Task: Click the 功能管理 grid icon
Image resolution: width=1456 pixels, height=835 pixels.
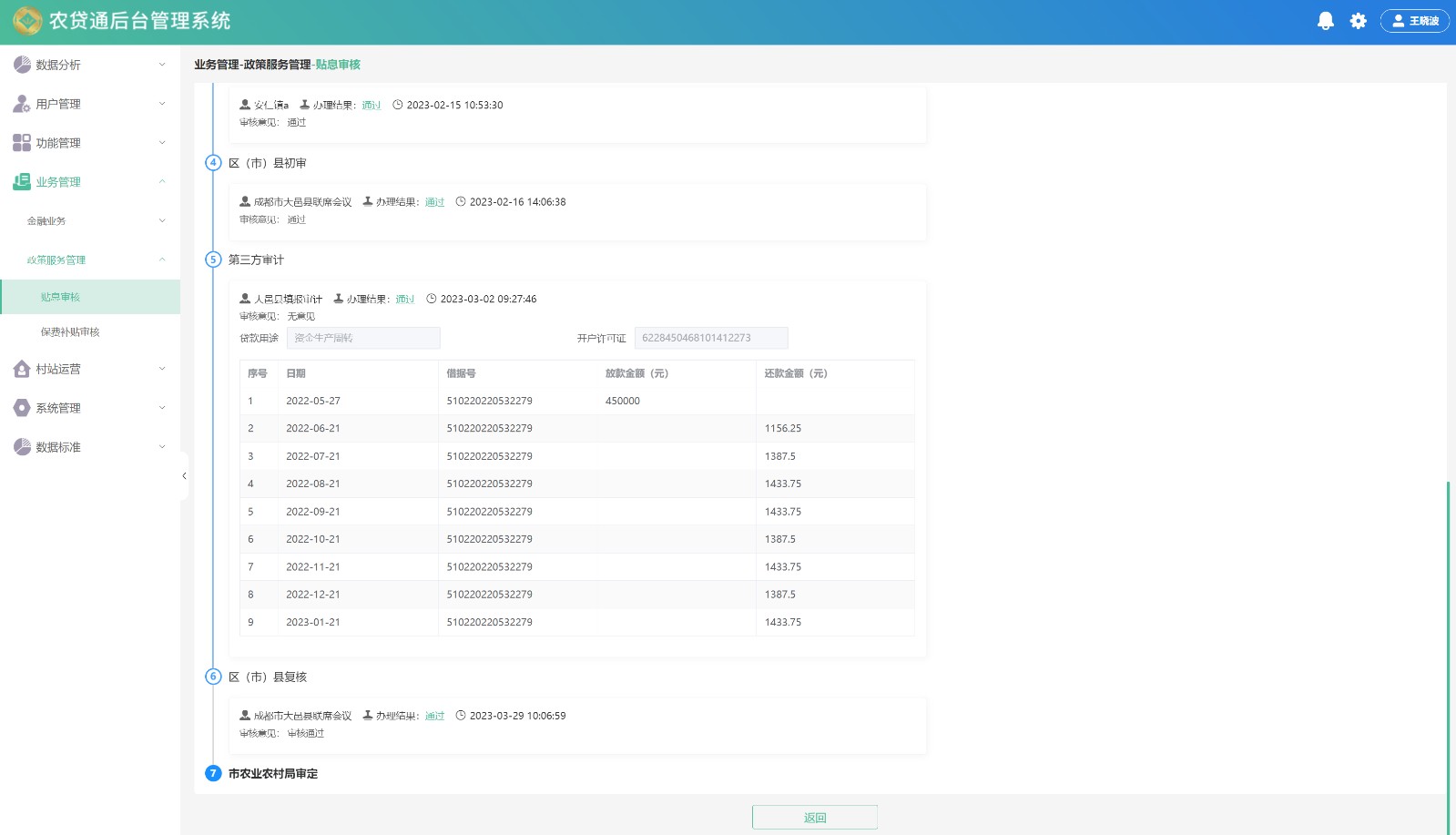Action: (22, 143)
